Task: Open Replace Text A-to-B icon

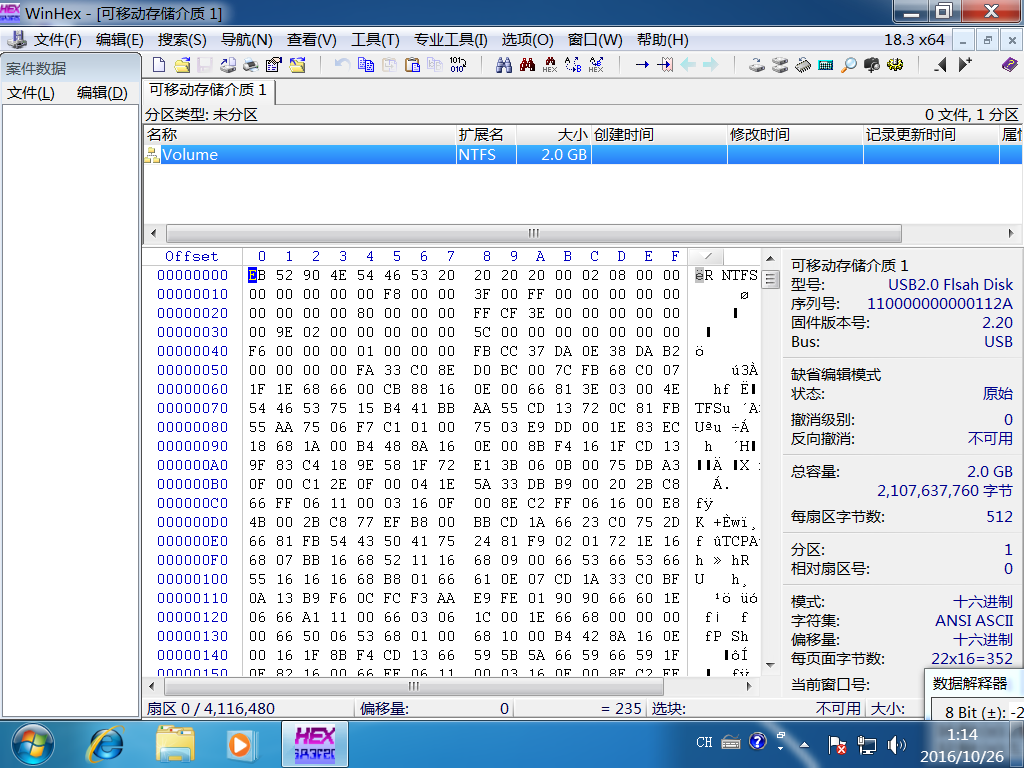Action: pos(573,64)
